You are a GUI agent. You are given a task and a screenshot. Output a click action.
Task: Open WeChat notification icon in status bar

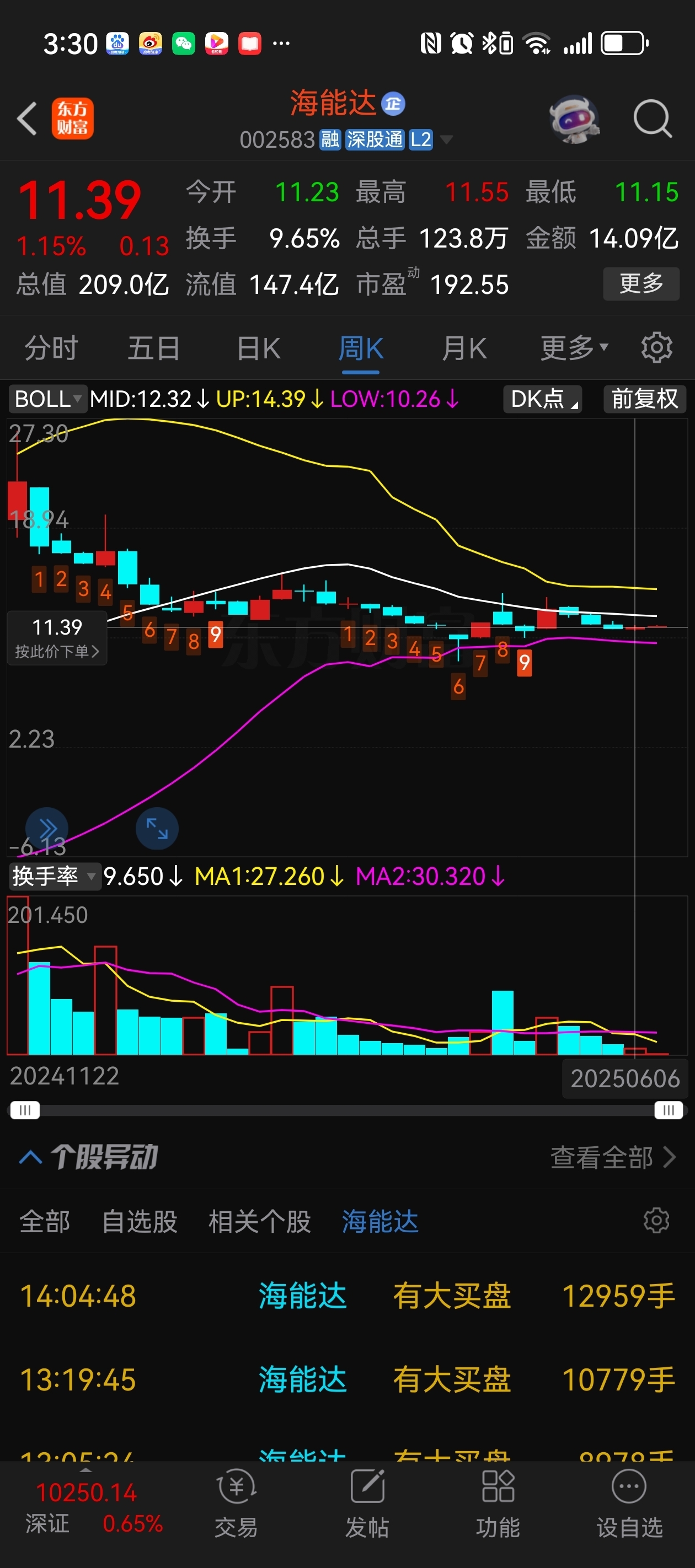tap(183, 43)
